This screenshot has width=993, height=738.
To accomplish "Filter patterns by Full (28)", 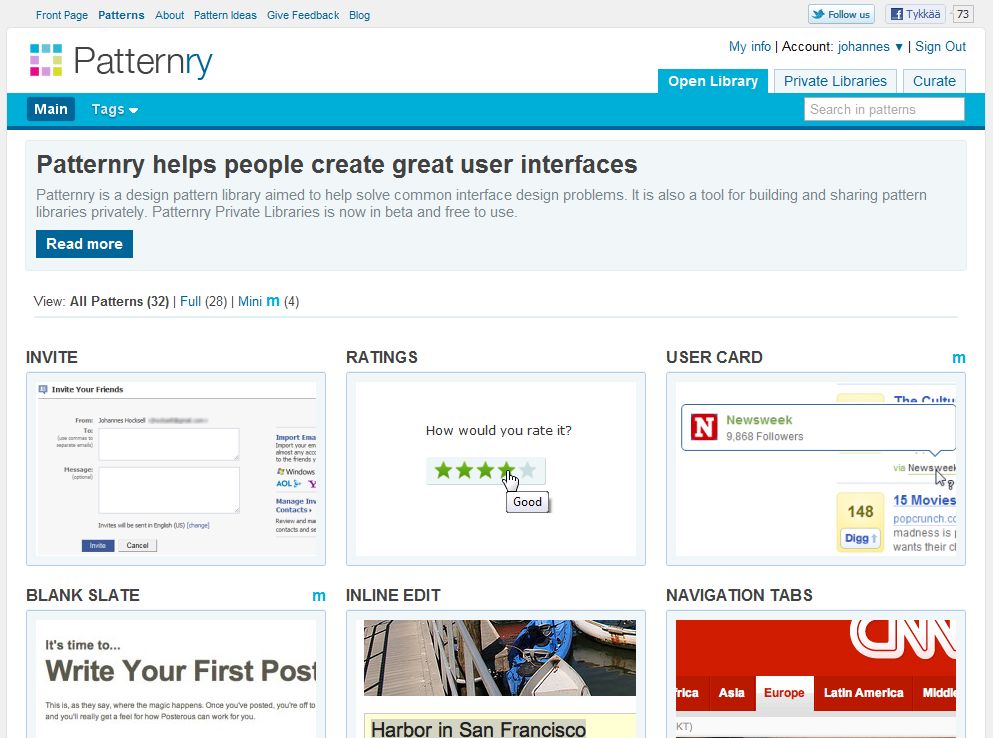I will click(x=190, y=300).
